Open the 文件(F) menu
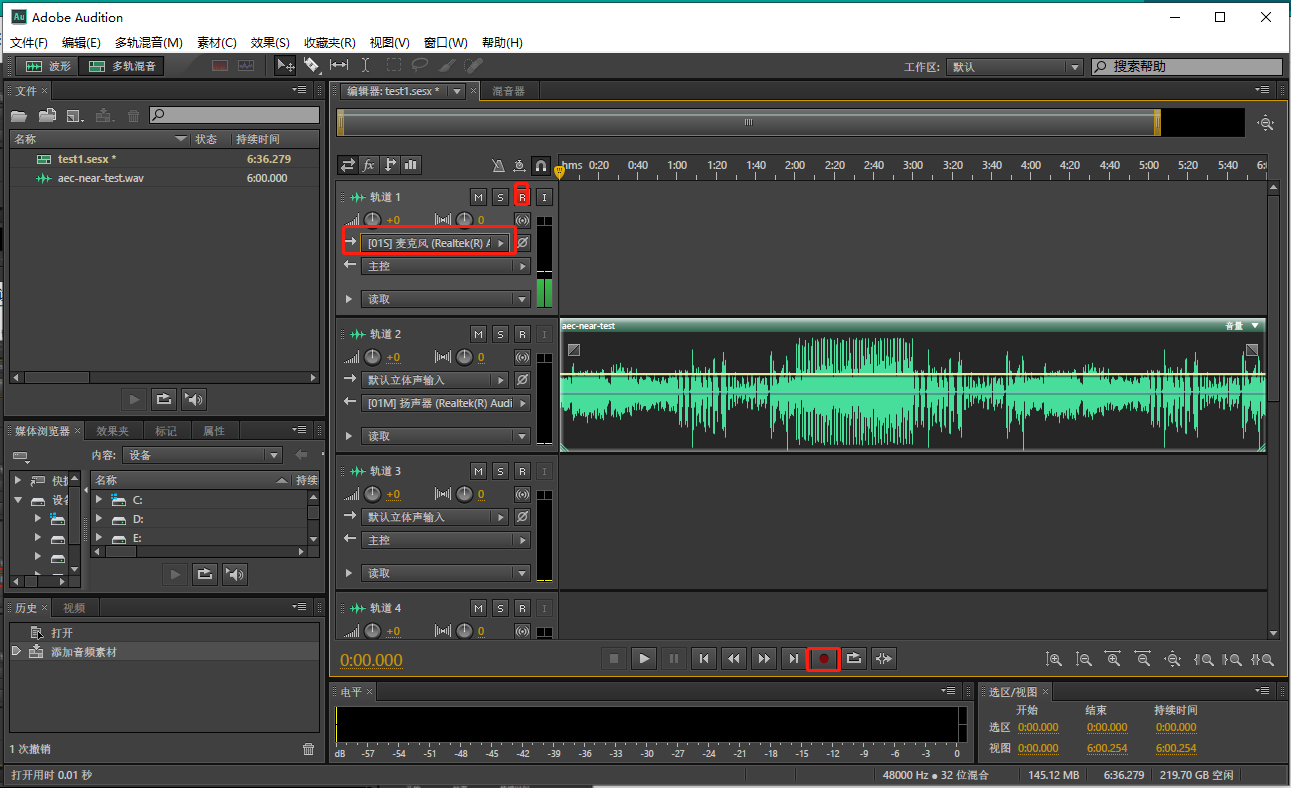This screenshot has width=1291, height=788. [x=29, y=43]
